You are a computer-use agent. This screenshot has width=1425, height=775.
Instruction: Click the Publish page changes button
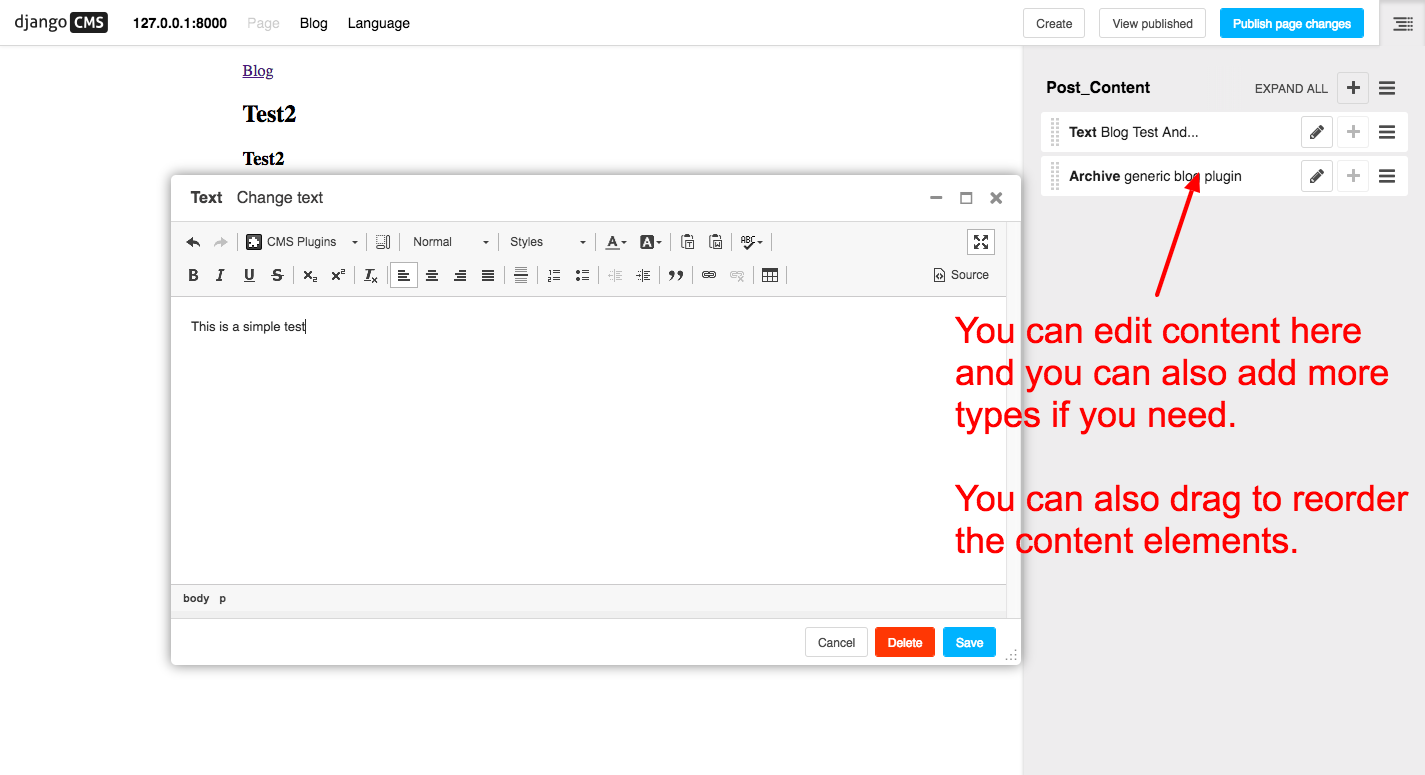coord(1291,23)
